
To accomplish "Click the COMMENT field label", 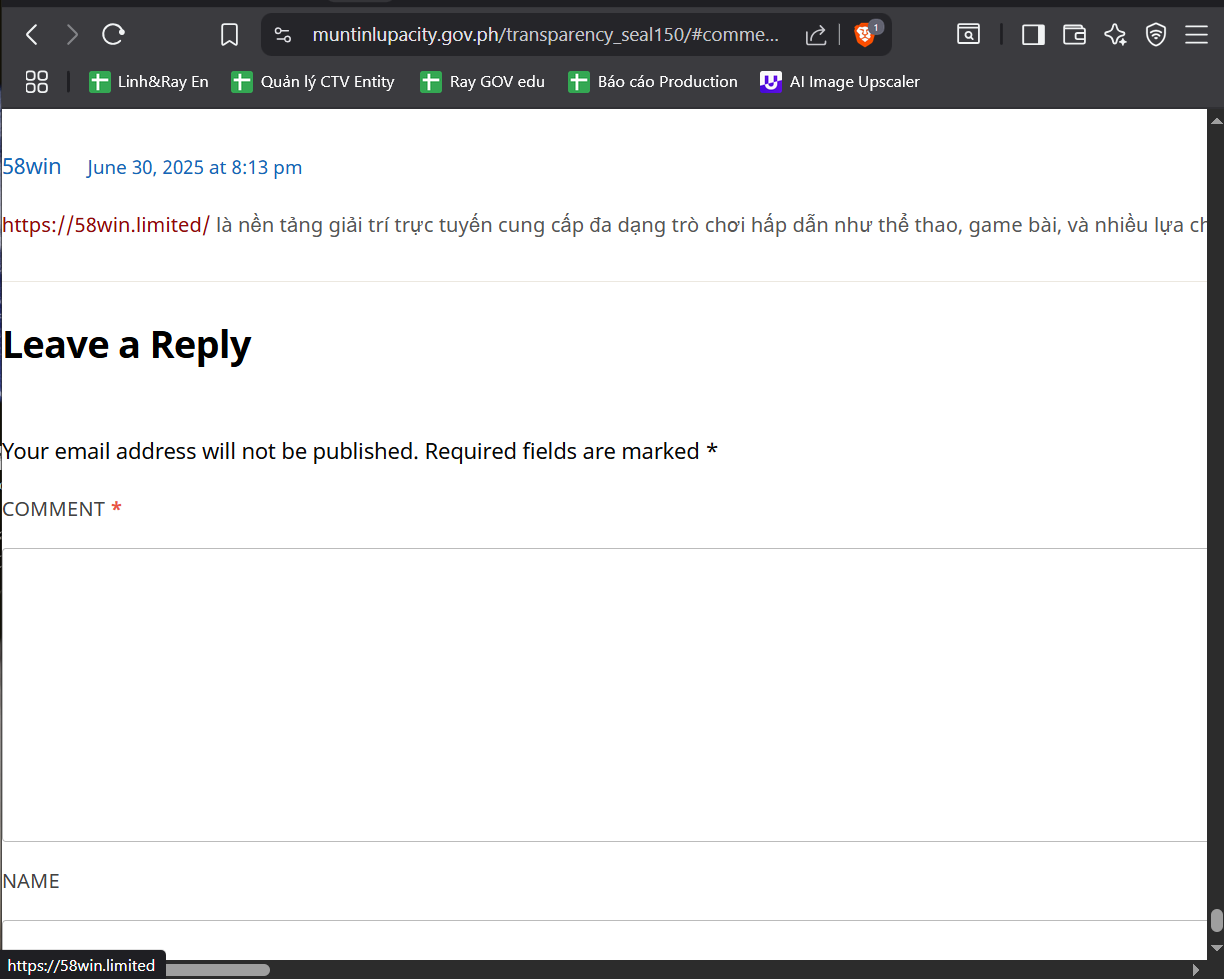I will coord(62,509).
